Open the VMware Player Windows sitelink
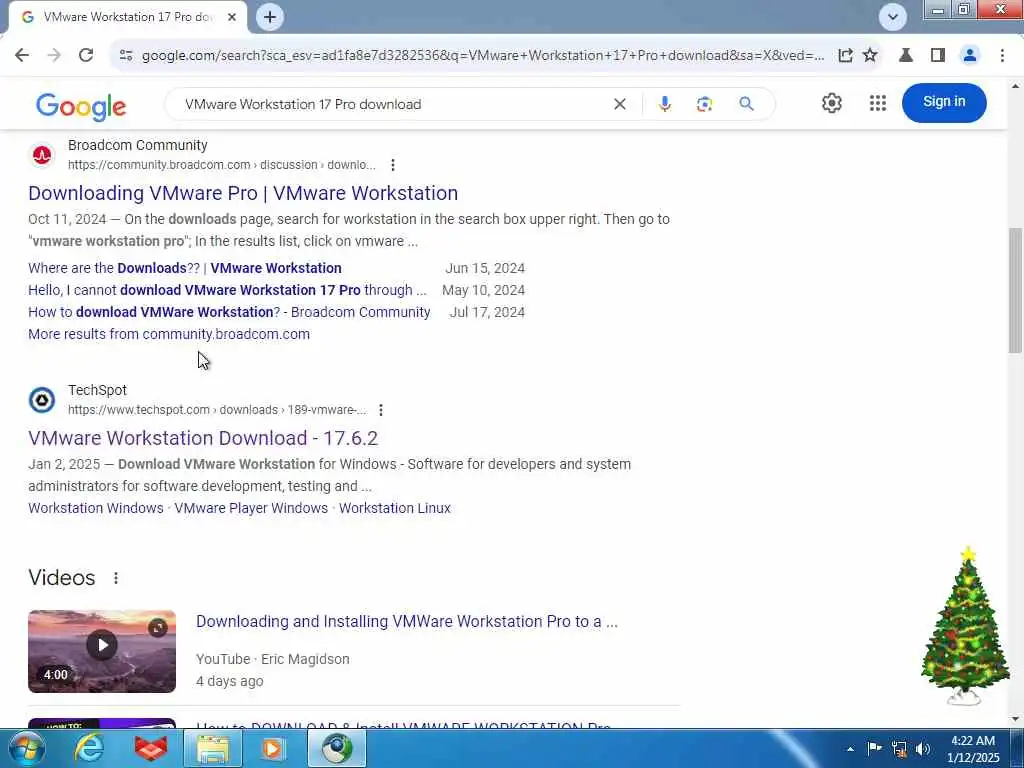 [251, 508]
